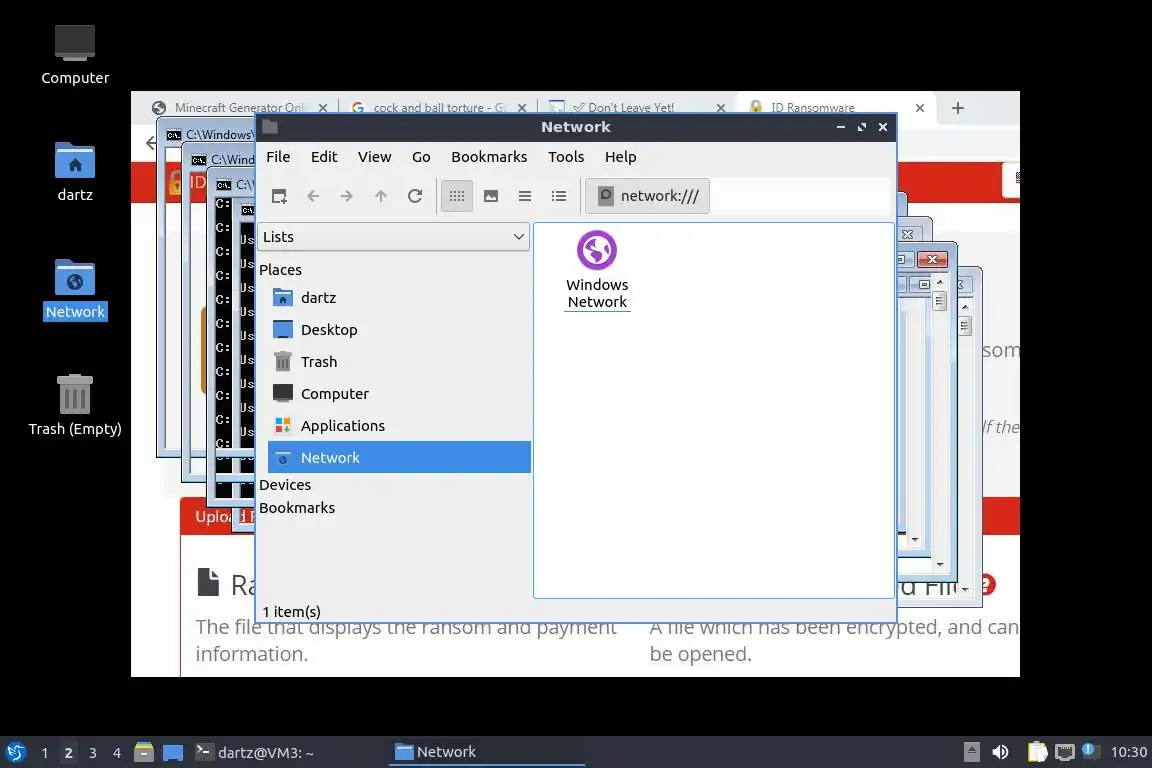Image resolution: width=1152 pixels, height=768 pixels.
Task: Click the Trash (Empty) desktop icon
Action: 75,406
